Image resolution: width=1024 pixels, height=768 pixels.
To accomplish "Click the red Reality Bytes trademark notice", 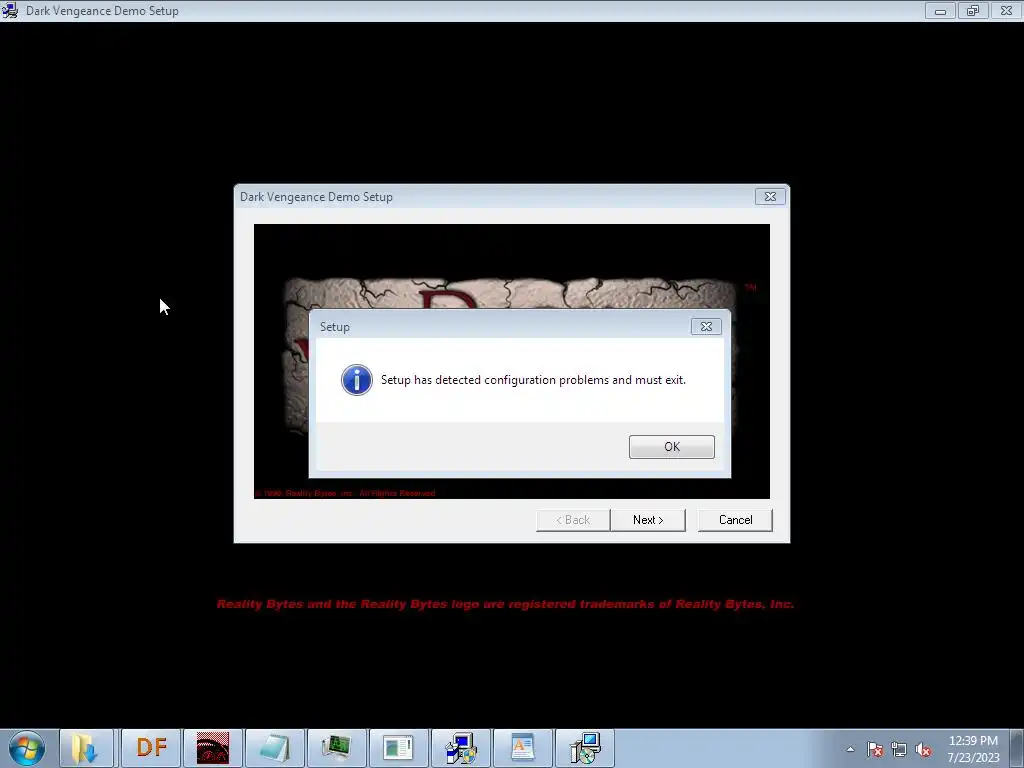I will pos(505,604).
